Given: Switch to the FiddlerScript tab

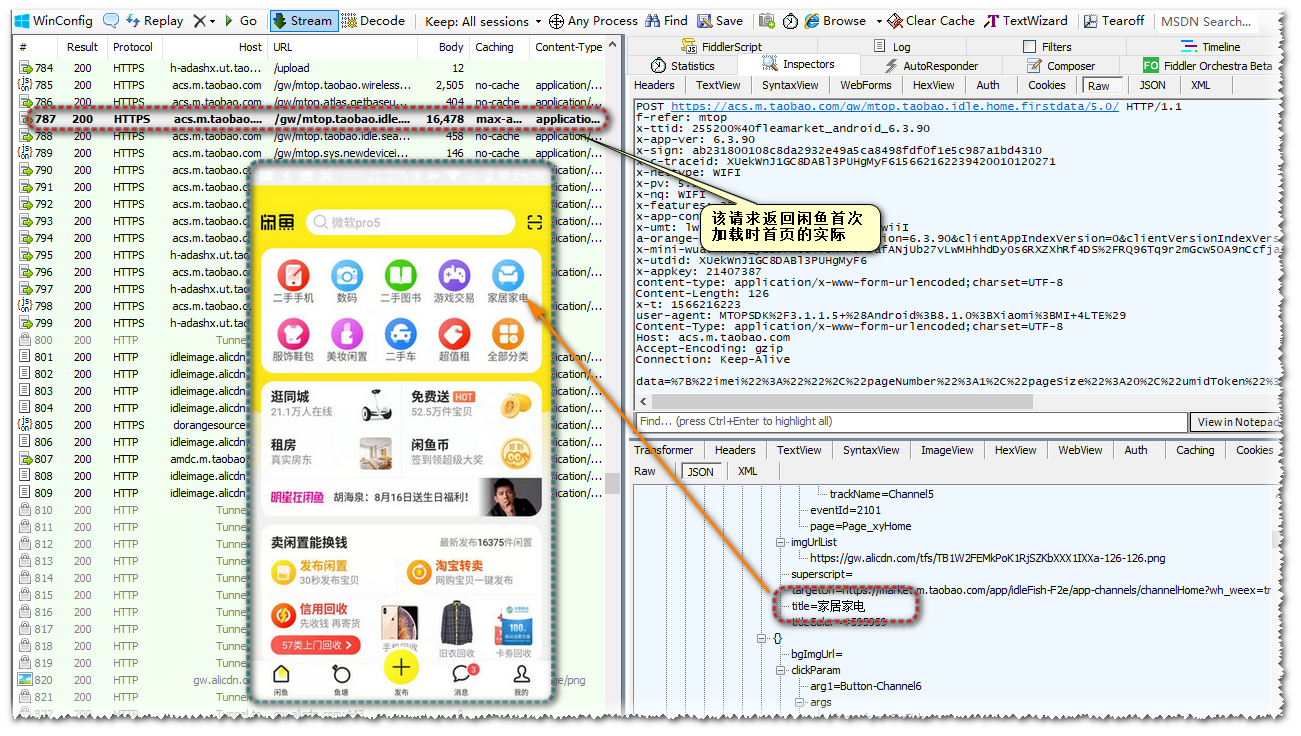Looking at the screenshot, I should coord(721,46).
